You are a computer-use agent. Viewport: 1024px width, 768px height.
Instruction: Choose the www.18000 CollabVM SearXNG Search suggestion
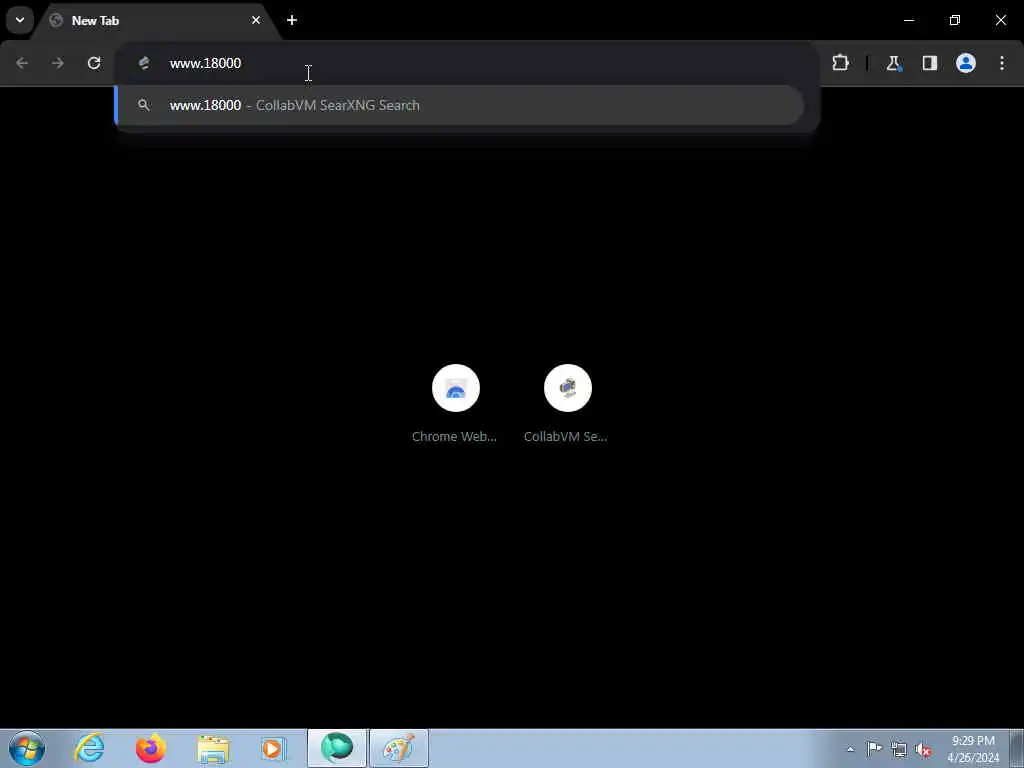460,105
